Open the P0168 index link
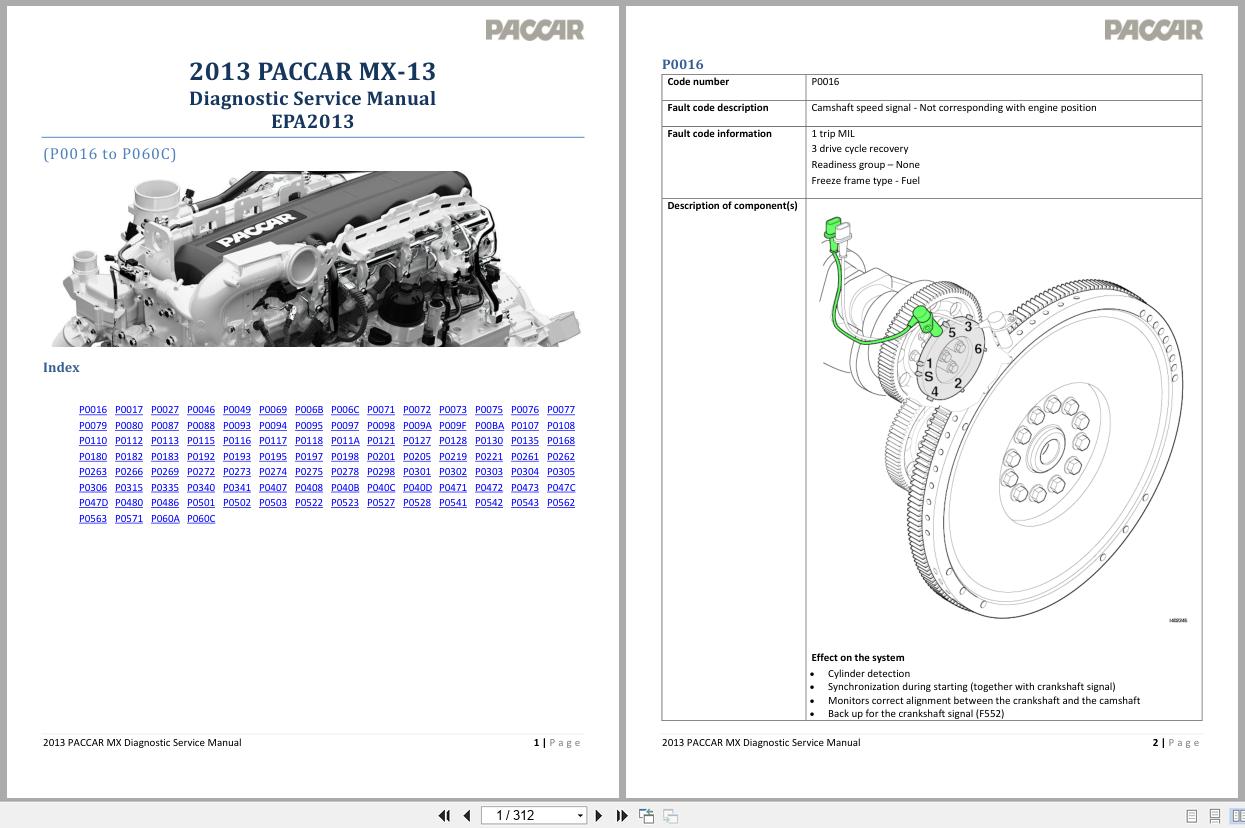This screenshot has width=1245, height=828. (x=561, y=441)
